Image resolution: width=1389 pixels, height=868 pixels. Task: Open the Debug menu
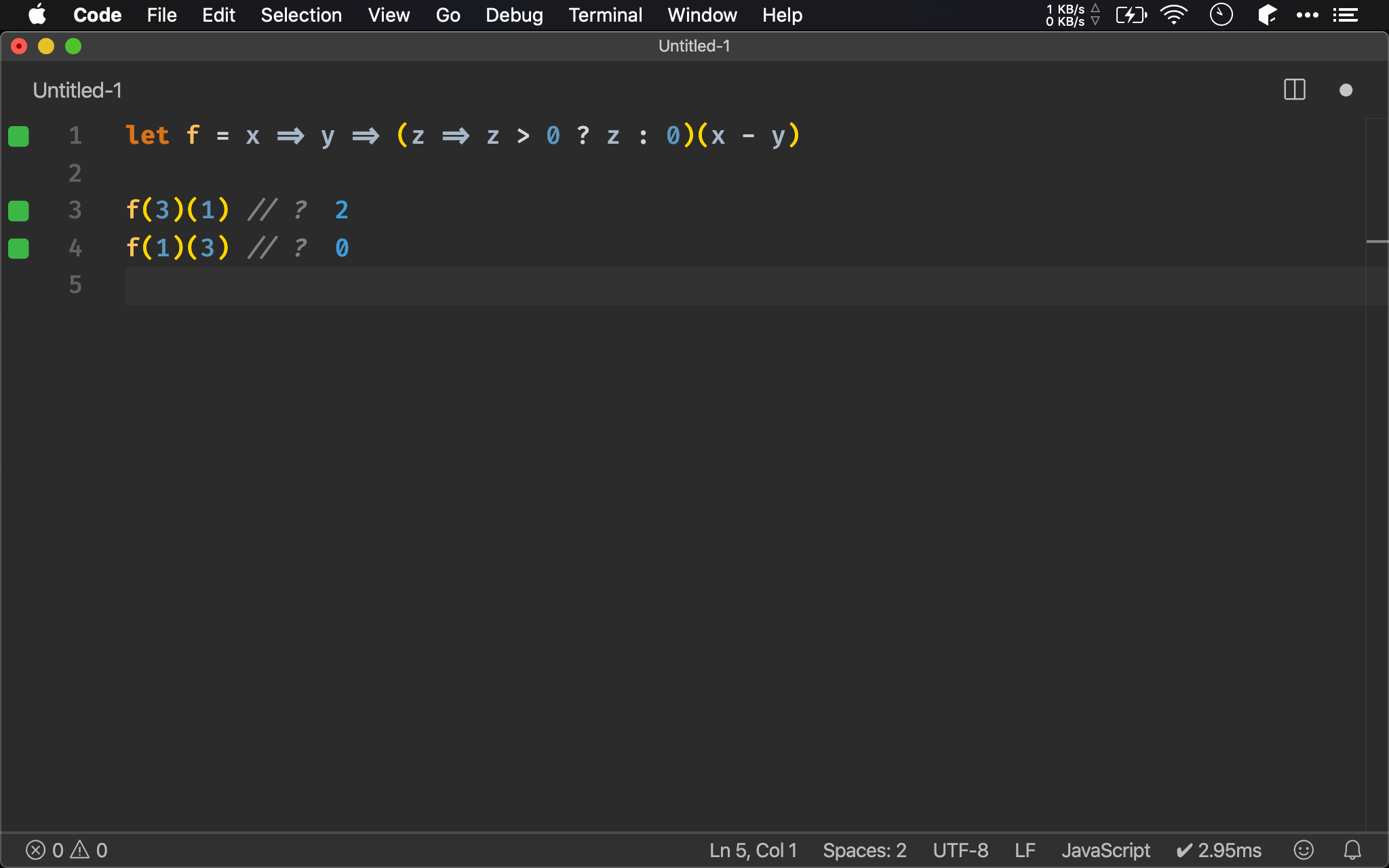point(514,15)
